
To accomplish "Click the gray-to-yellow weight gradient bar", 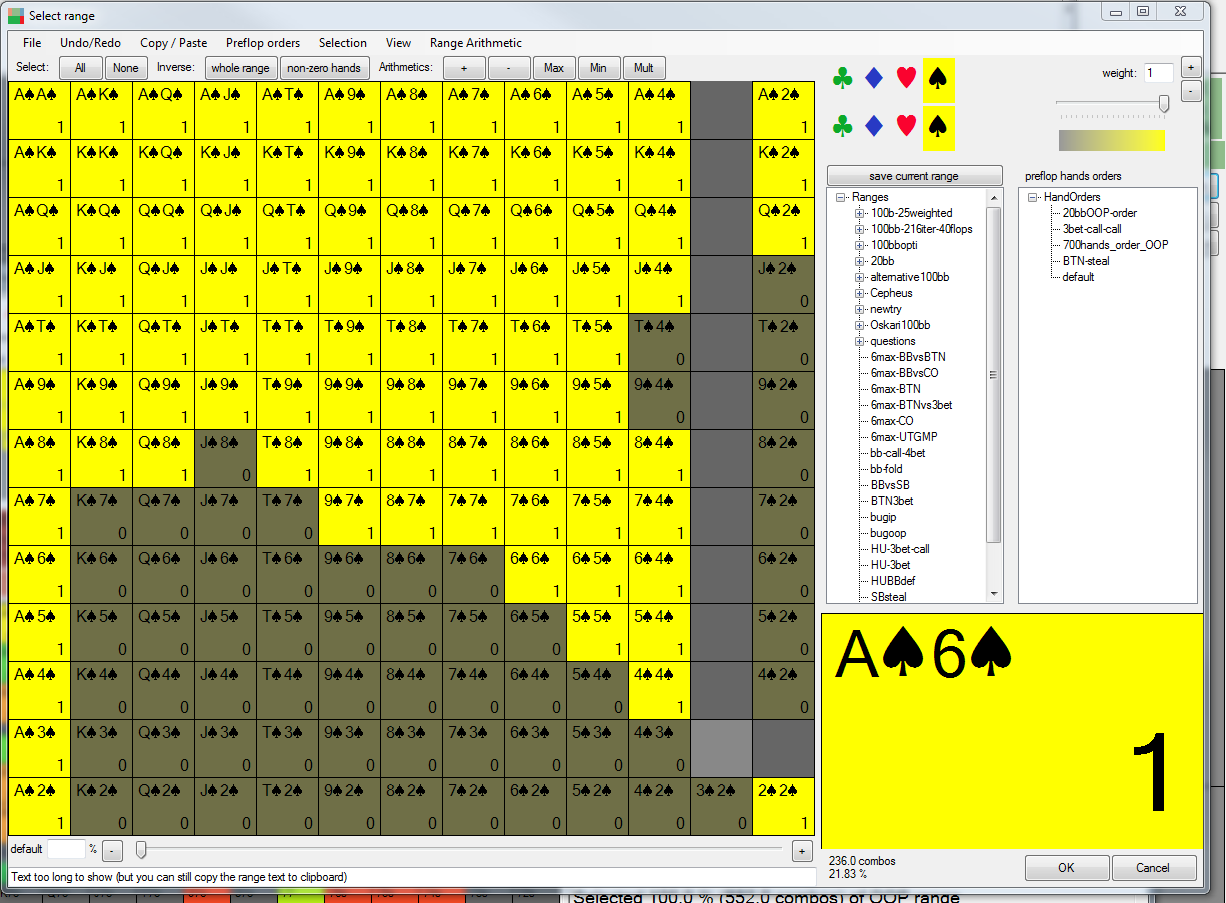I will [1111, 140].
